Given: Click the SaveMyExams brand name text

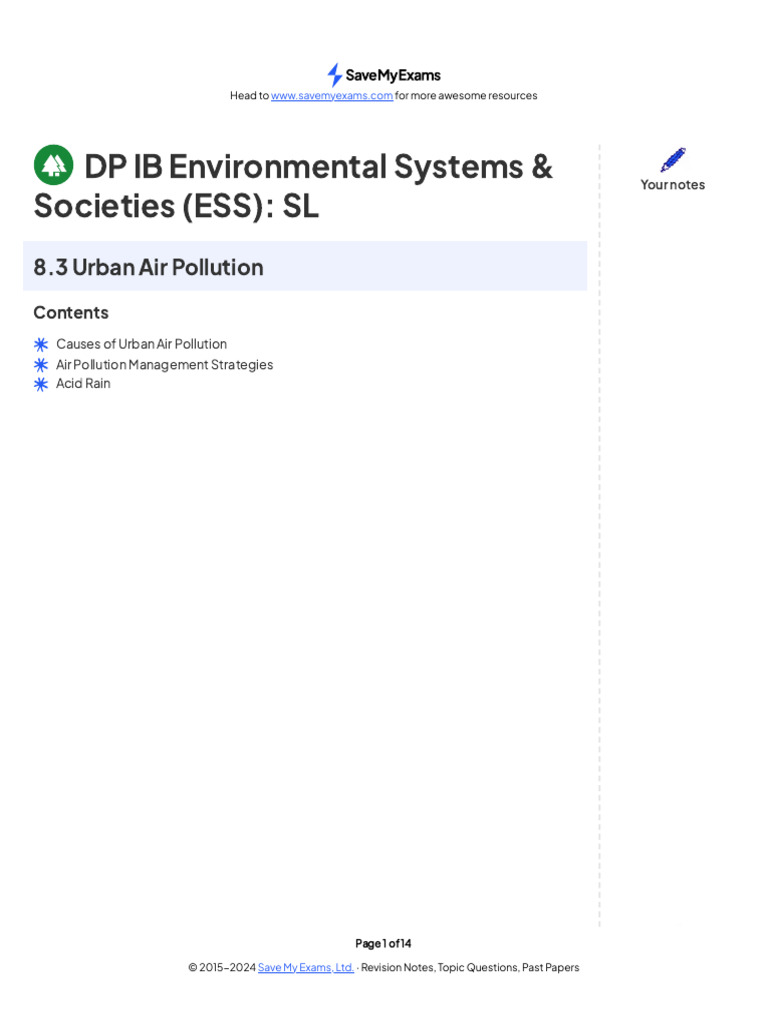Looking at the screenshot, I should coord(393,76).
